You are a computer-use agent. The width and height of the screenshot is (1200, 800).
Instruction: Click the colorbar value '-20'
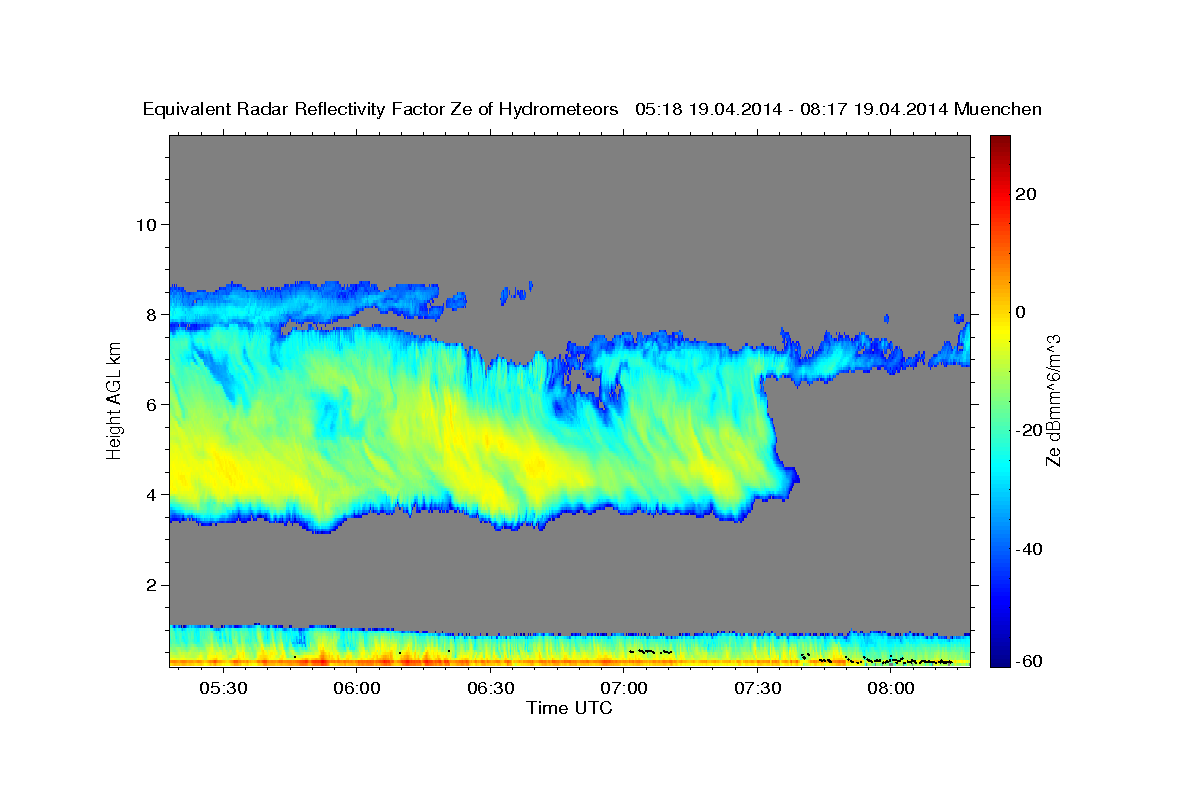[x=1027, y=430]
